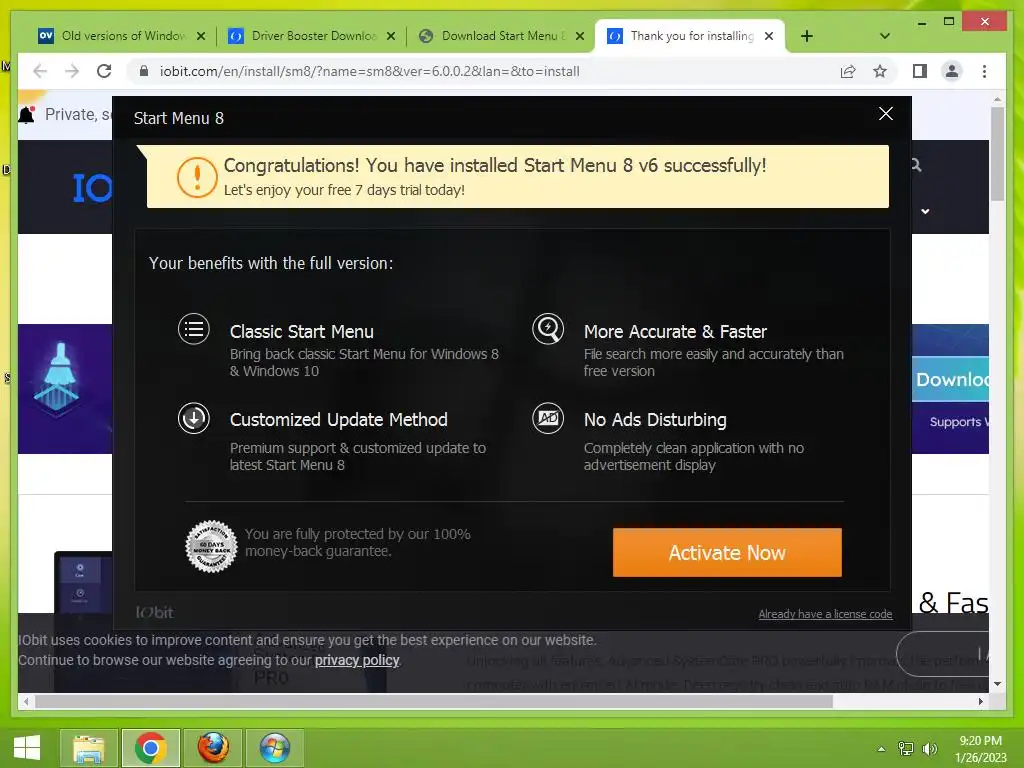This screenshot has height=768, width=1024.
Task: Switch to the Driver Booster Download tab
Action: click(312, 36)
